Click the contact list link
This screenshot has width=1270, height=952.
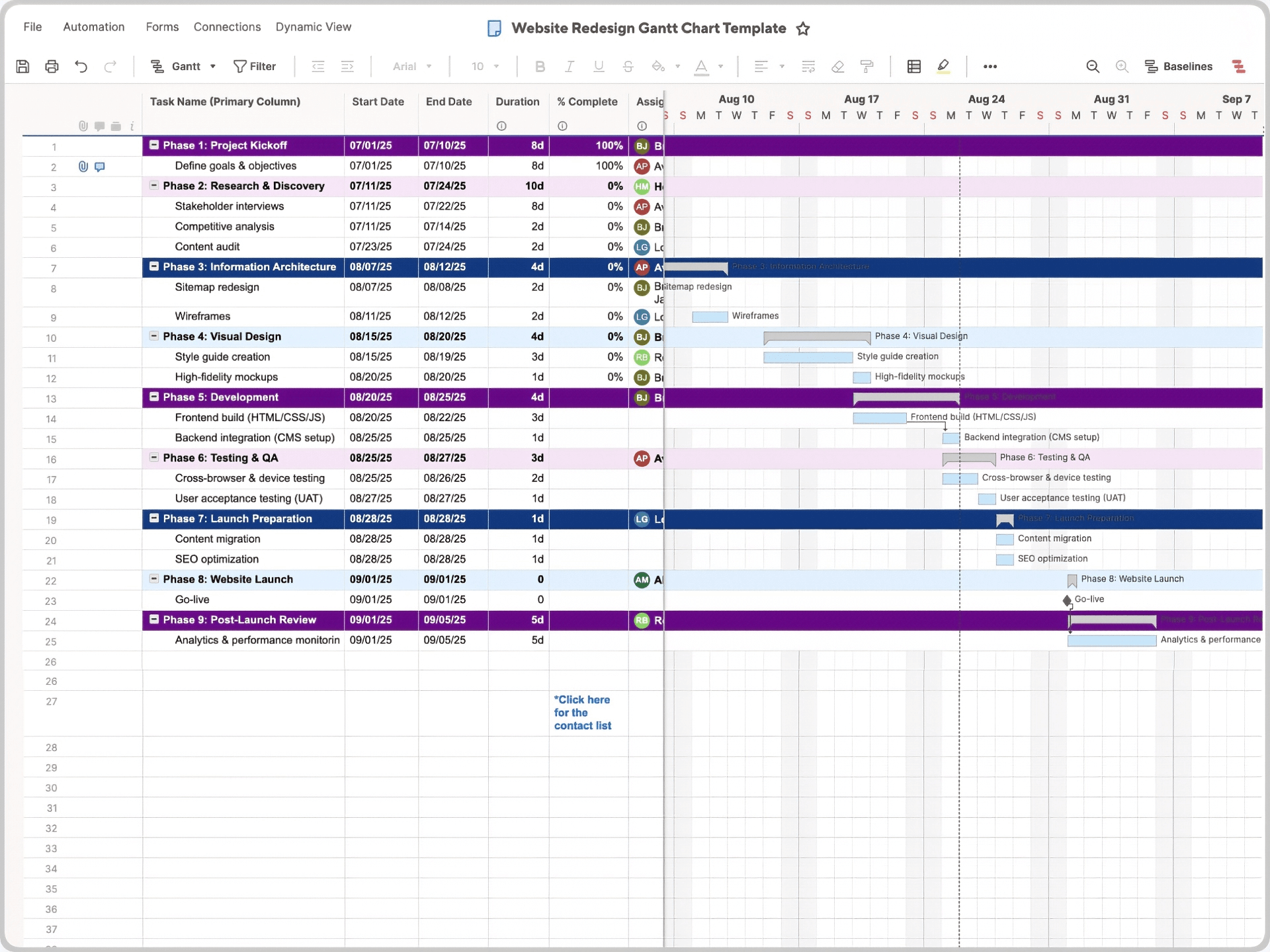point(583,713)
